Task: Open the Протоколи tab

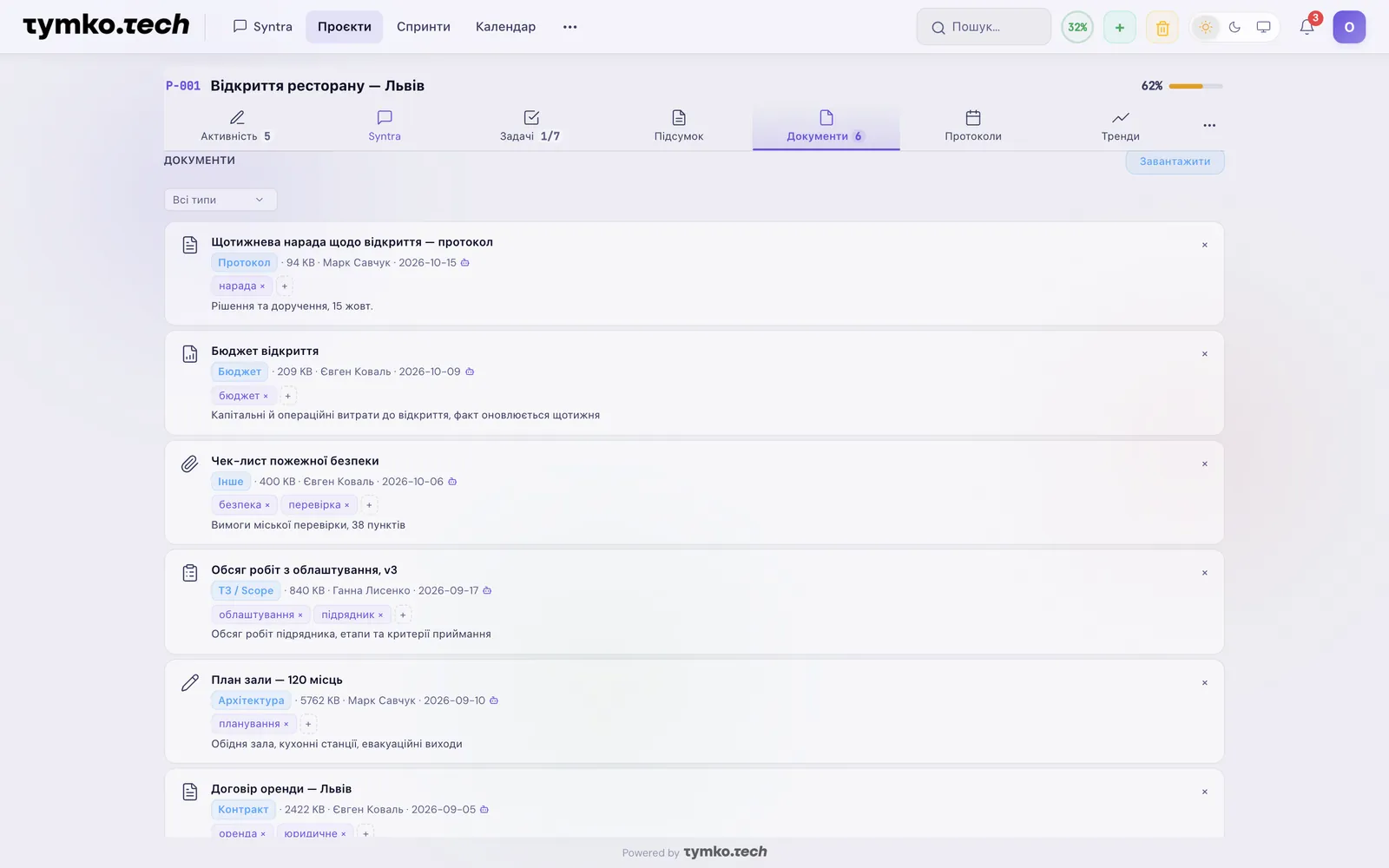Action: coord(973,127)
